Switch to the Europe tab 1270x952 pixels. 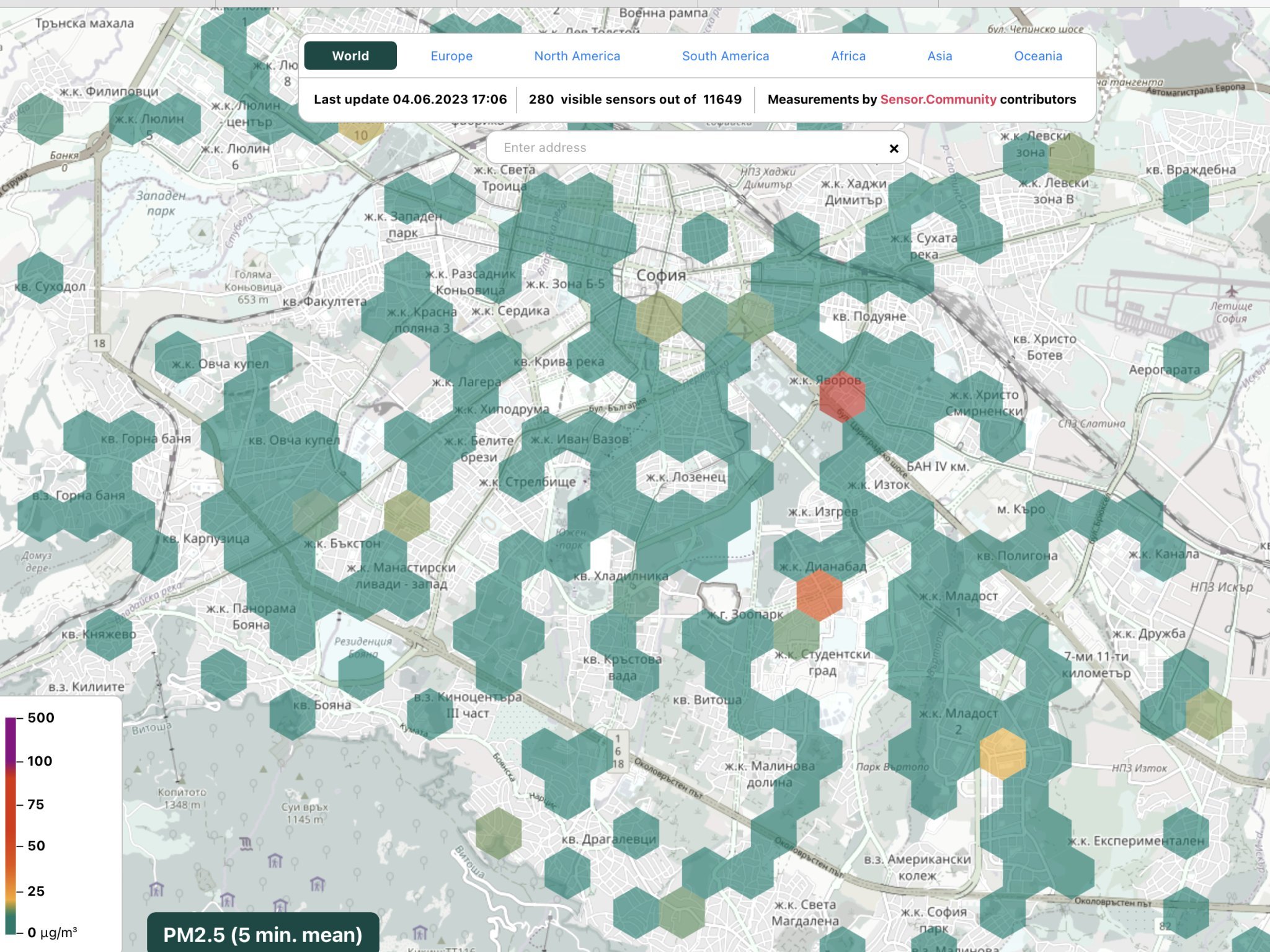pos(451,56)
